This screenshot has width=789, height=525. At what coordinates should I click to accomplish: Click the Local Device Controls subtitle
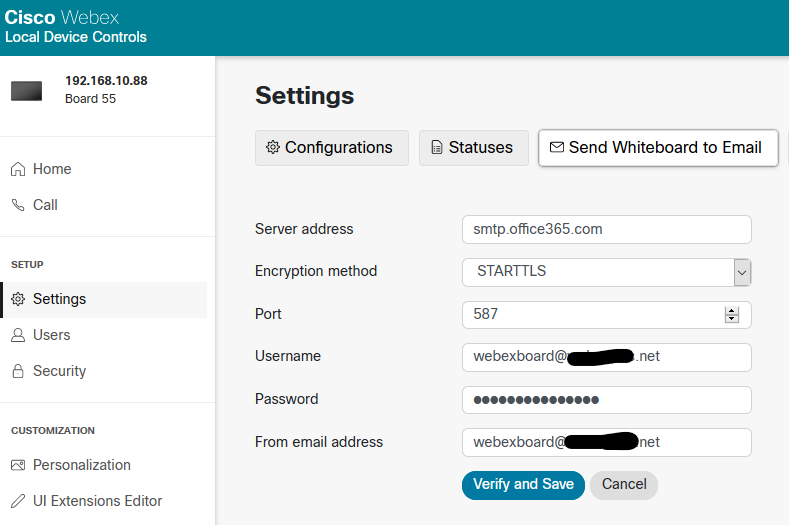(x=76, y=37)
